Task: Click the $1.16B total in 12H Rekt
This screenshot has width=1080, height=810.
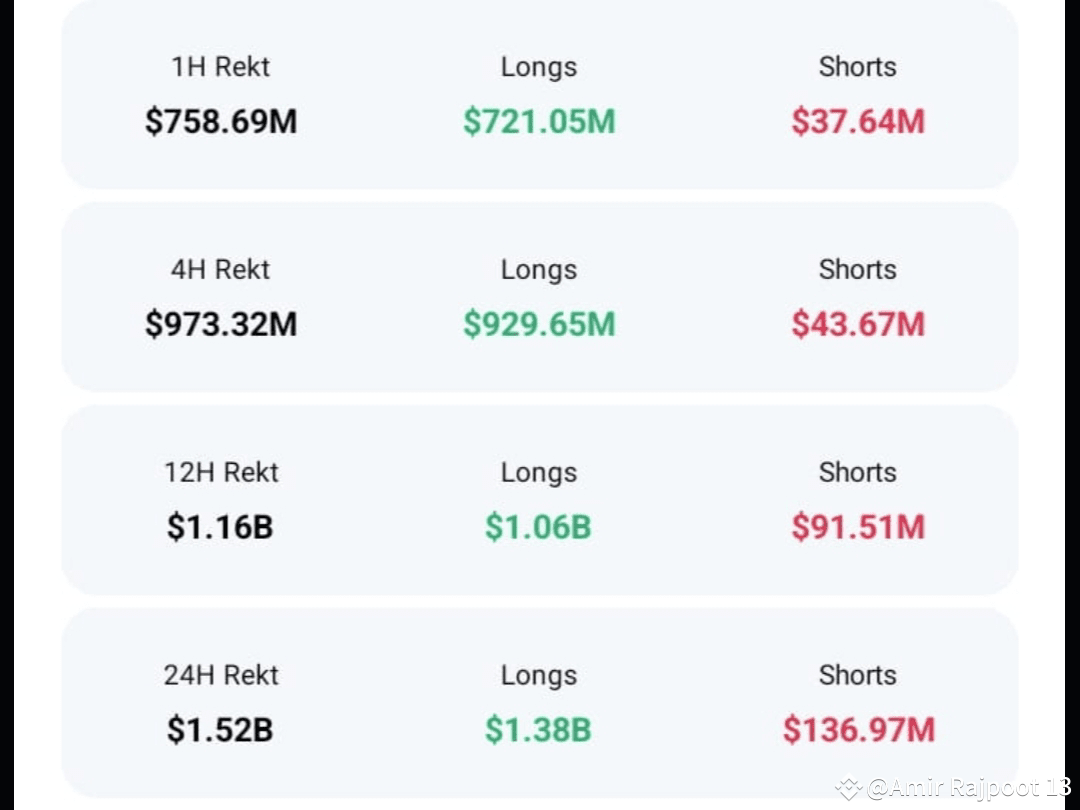Action: pos(220,527)
